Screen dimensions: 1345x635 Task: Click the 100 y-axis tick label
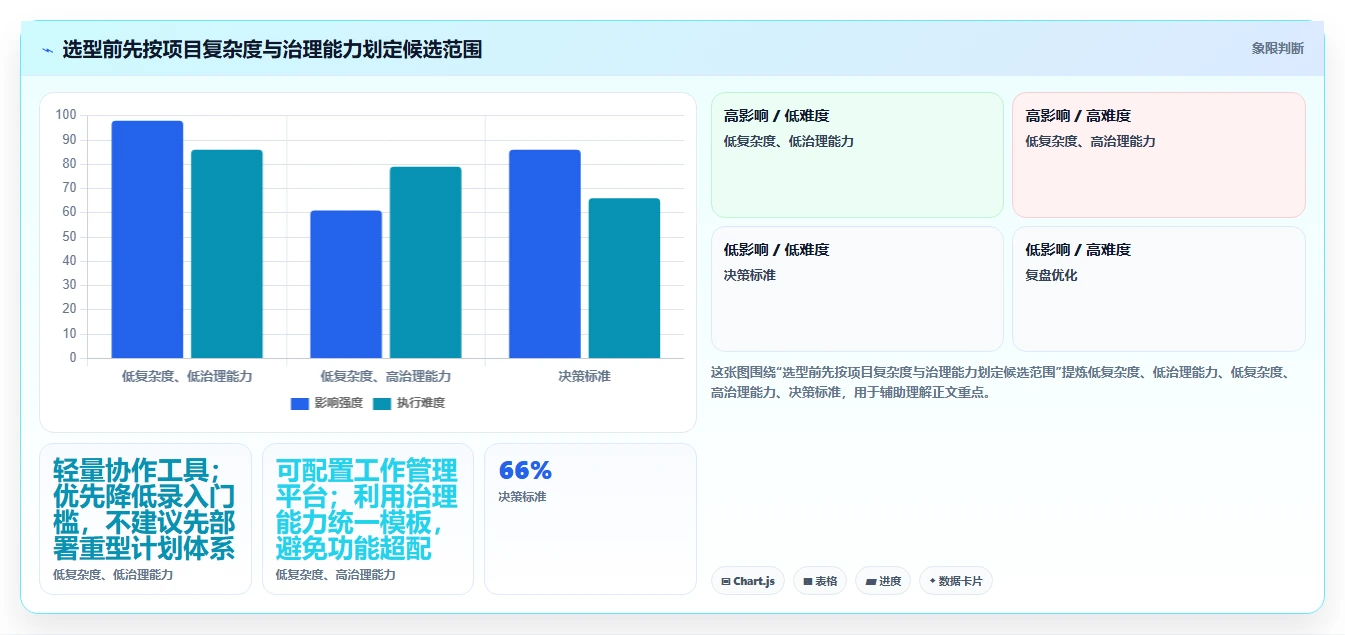click(x=66, y=115)
